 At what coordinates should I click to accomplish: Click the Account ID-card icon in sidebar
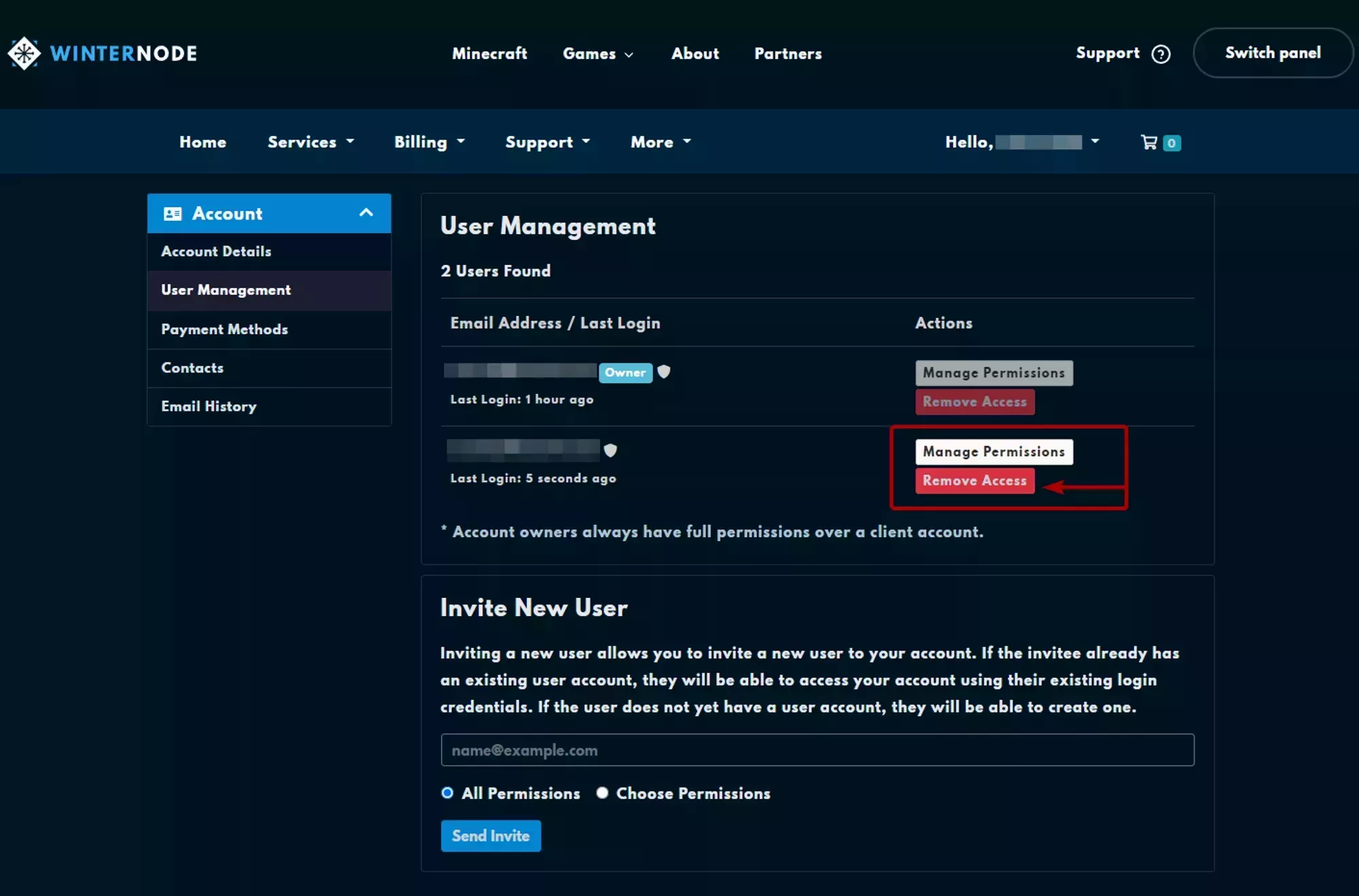(x=173, y=213)
